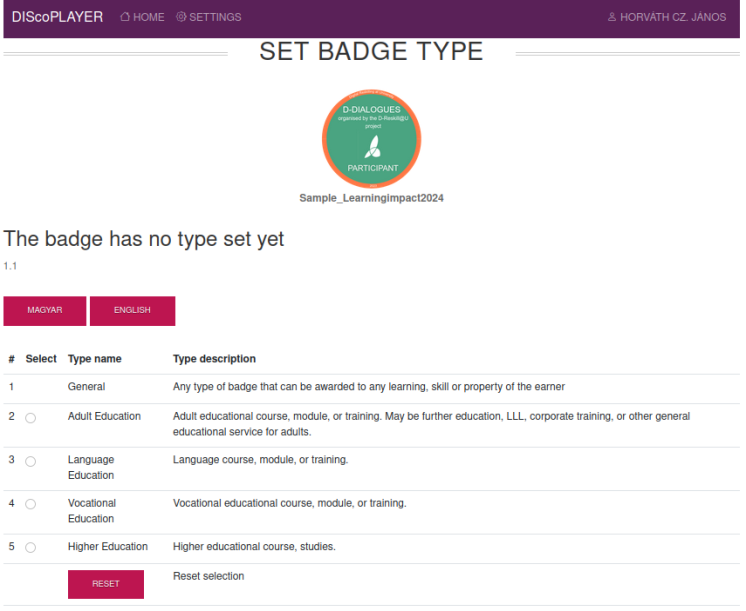Viewport: 746px width, 611px height.
Task: Click the Select column header
Action: click(x=41, y=359)
